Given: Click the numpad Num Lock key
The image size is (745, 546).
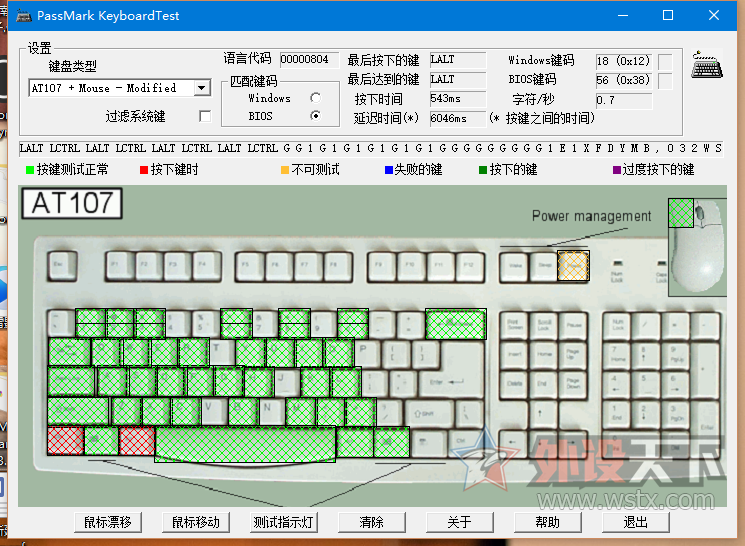Looking at the screenshot, I should point(618,325).
